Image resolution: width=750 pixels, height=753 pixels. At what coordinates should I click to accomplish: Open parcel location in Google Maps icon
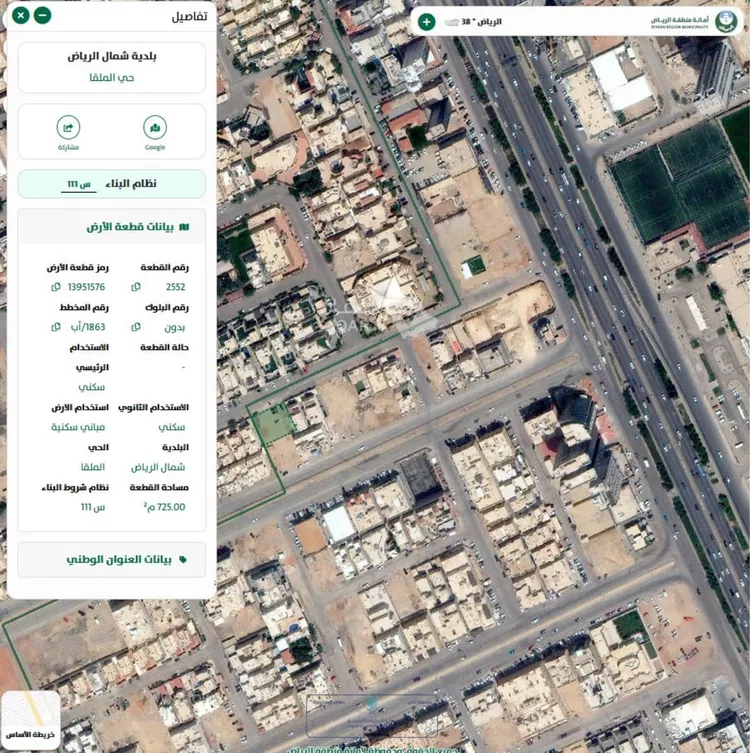click(x=155, y=128)
